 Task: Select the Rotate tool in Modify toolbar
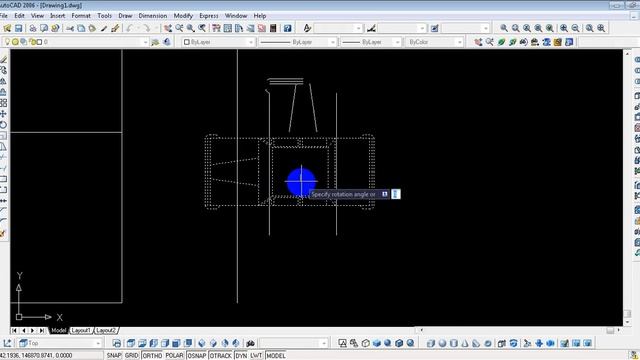point(3,124)
